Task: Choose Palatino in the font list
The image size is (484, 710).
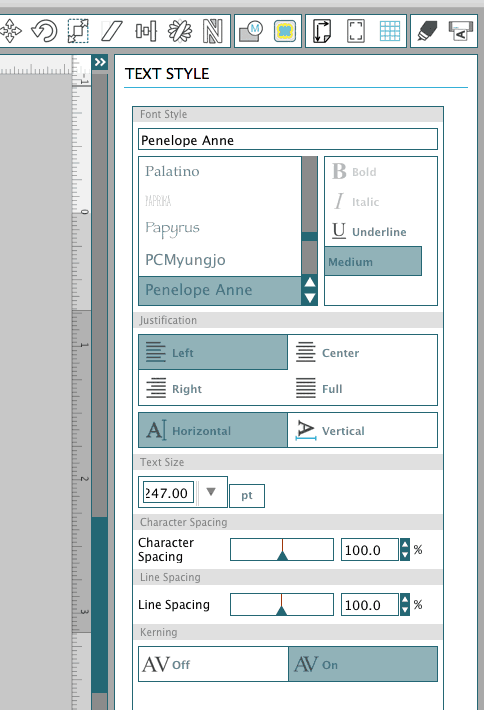Action: 173,171
